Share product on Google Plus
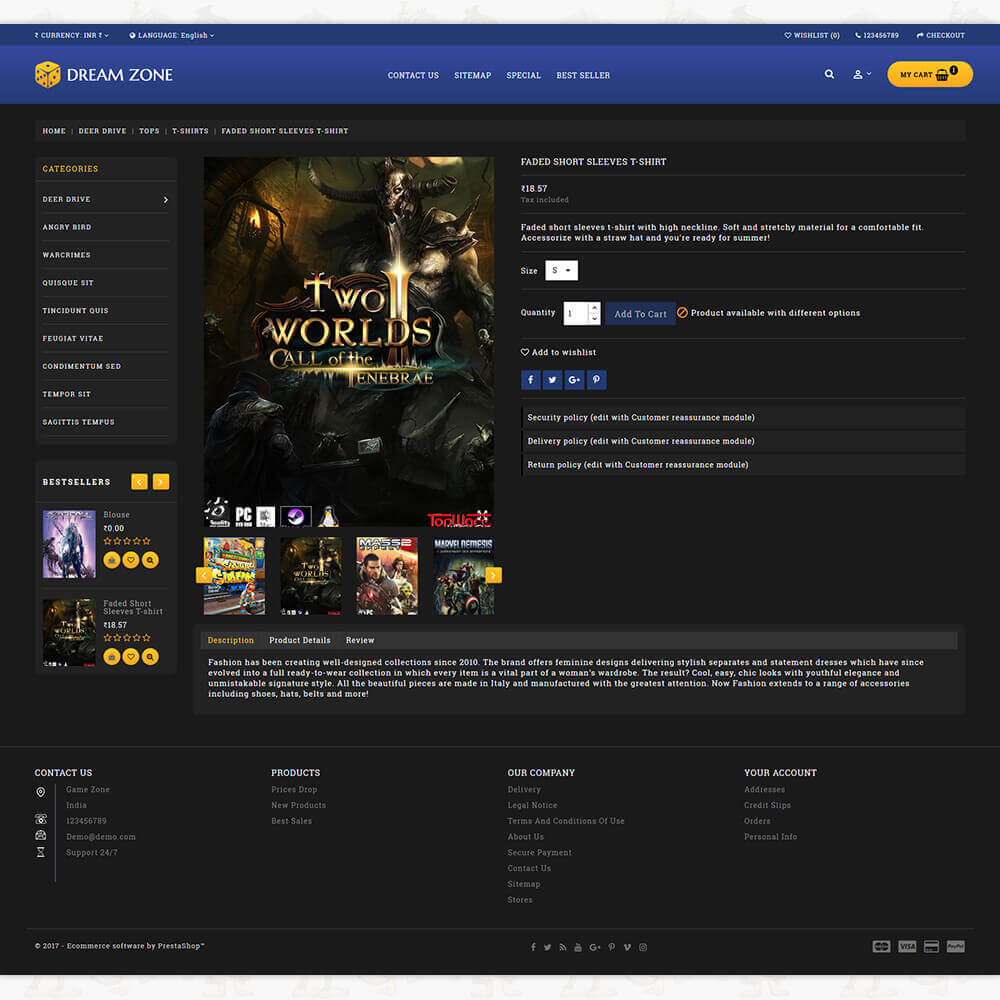This screenshot has height=1000, width=1000. click(574, 380)
